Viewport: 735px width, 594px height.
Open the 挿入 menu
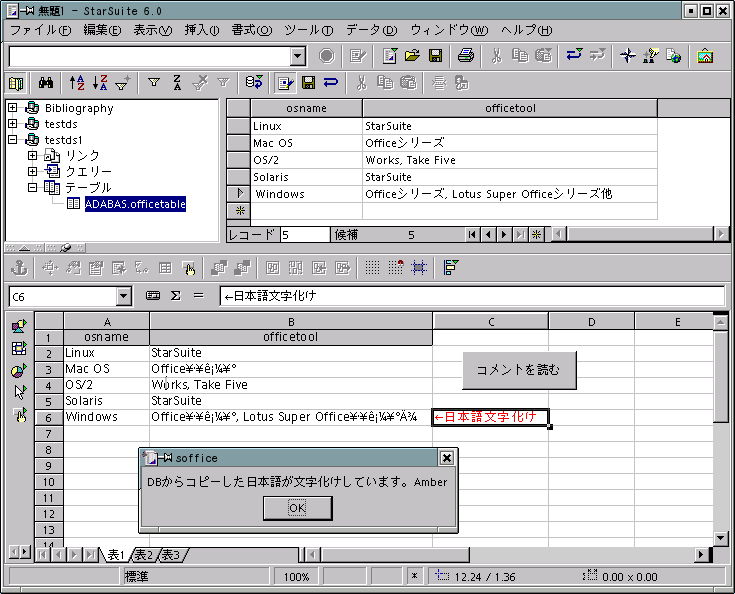(x=202, y=30)
